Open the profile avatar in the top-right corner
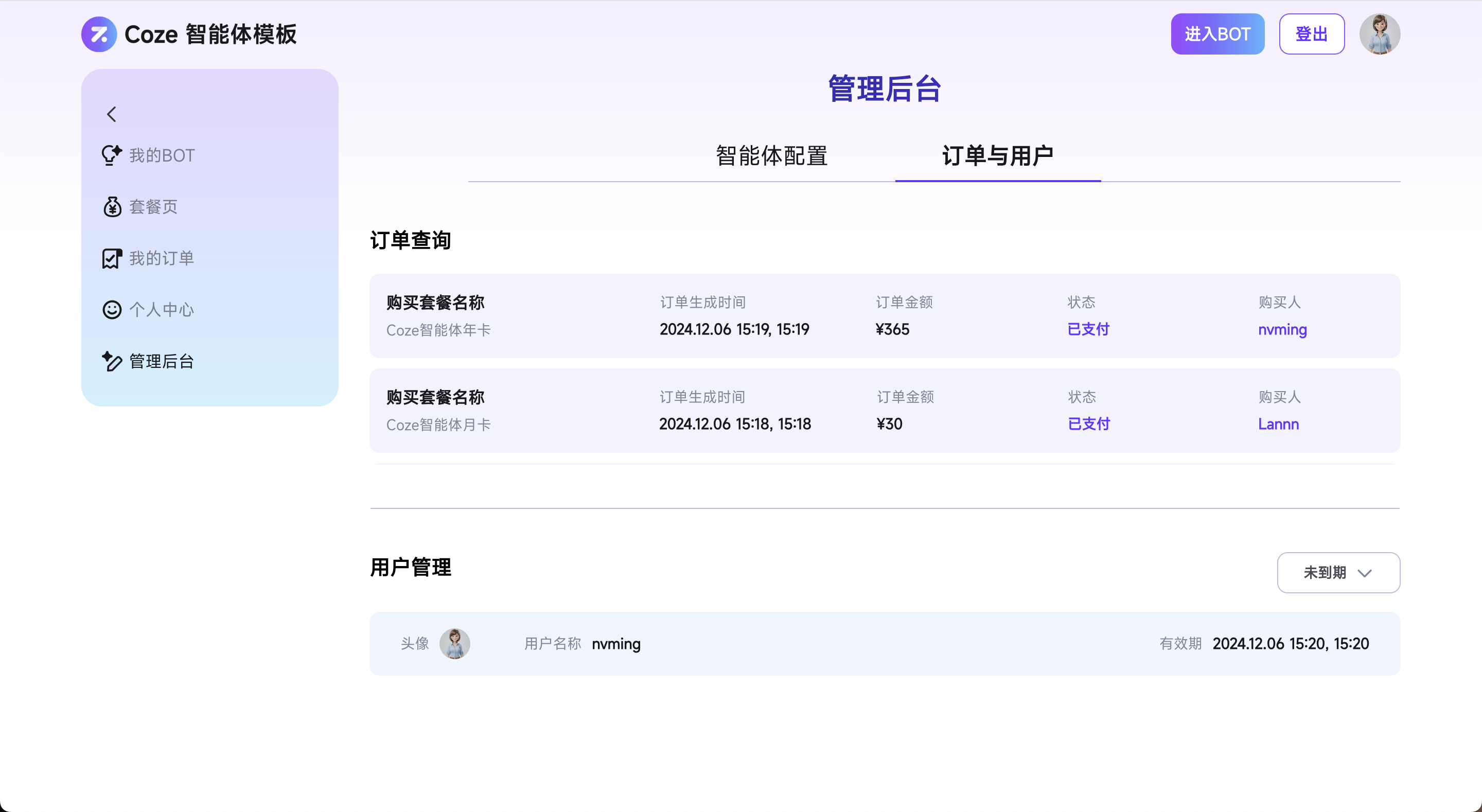The width and height of the screenshot is (1482, 812). [x=1381, y=34]
